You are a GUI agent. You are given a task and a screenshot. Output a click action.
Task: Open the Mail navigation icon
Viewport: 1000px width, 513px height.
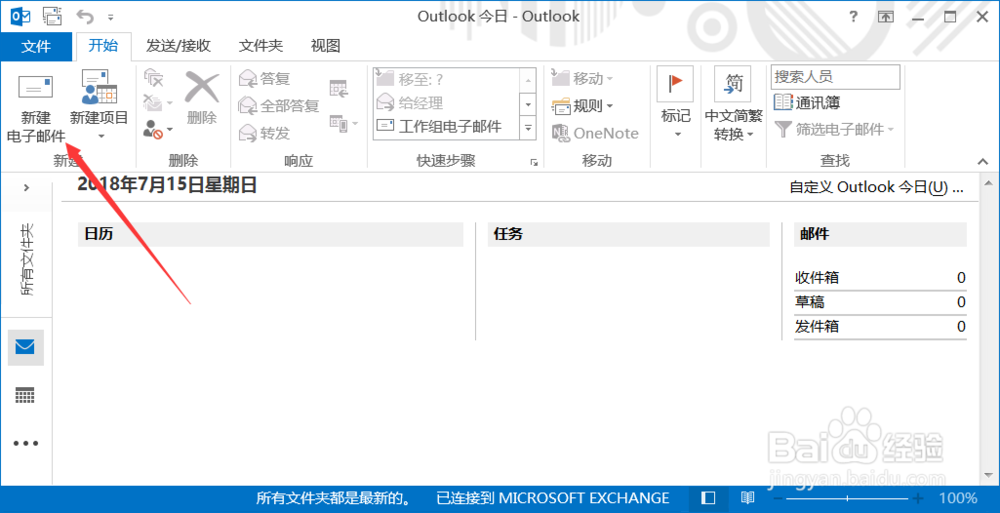[26, 347]
